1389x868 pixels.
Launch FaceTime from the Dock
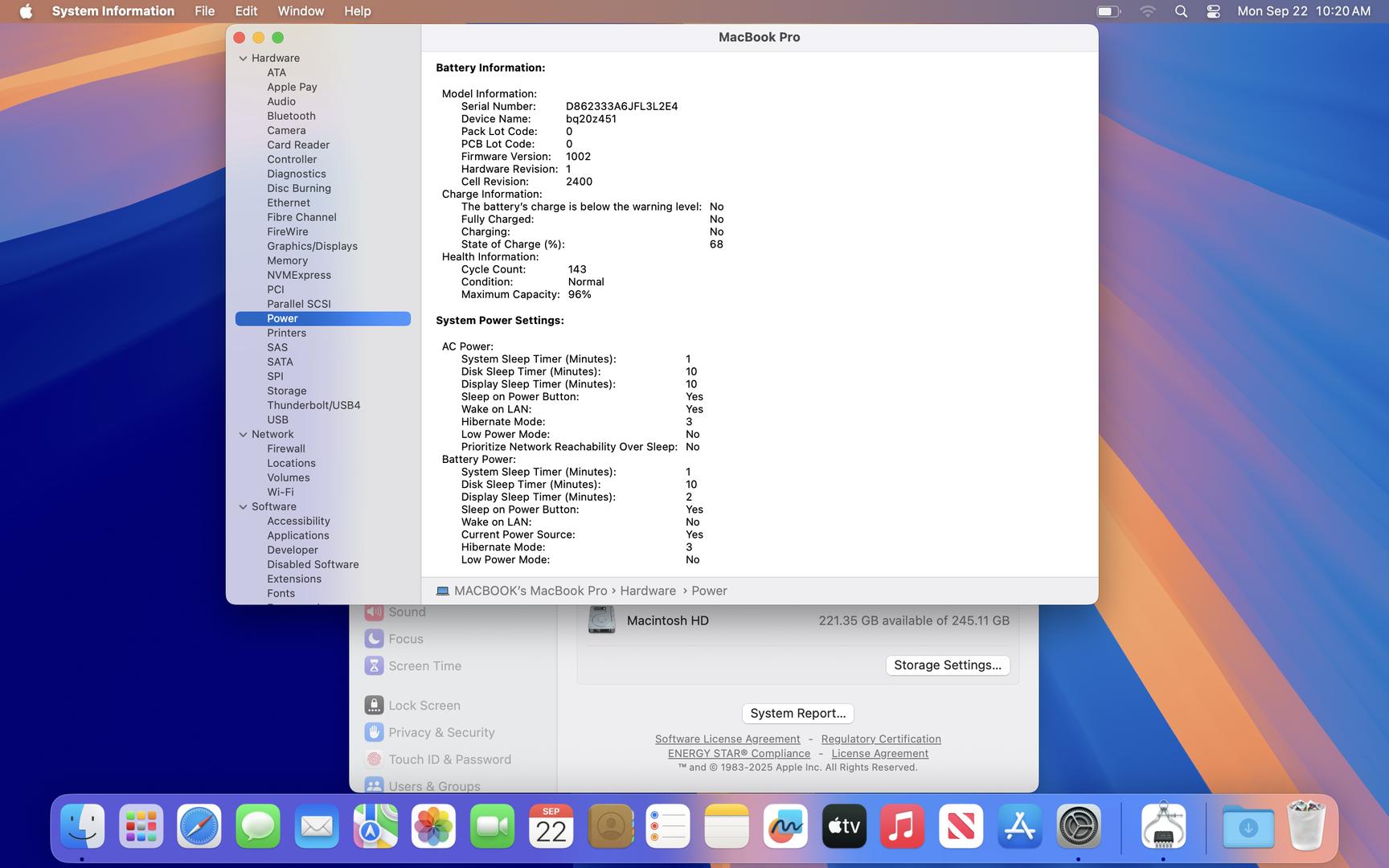(493, 826)
